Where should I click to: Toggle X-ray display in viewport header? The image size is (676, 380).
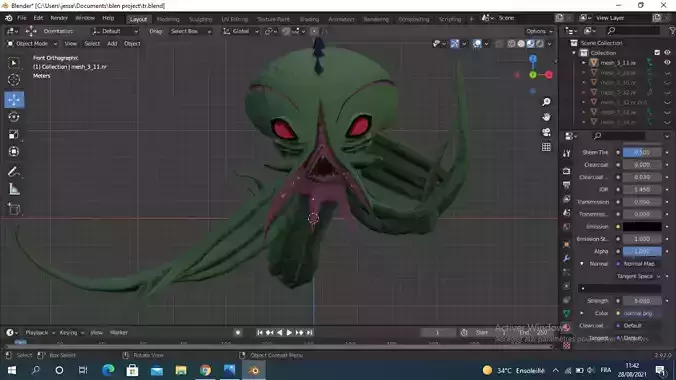pos(499,44)
